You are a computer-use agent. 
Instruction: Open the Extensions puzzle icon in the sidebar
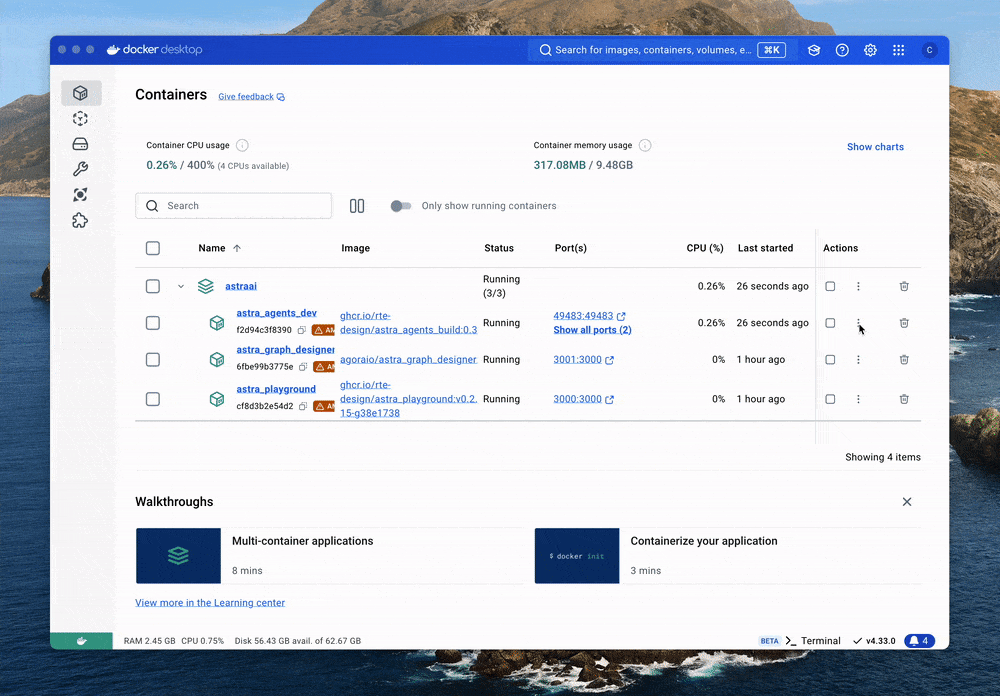pyautogui.click(x=80, y=221)
